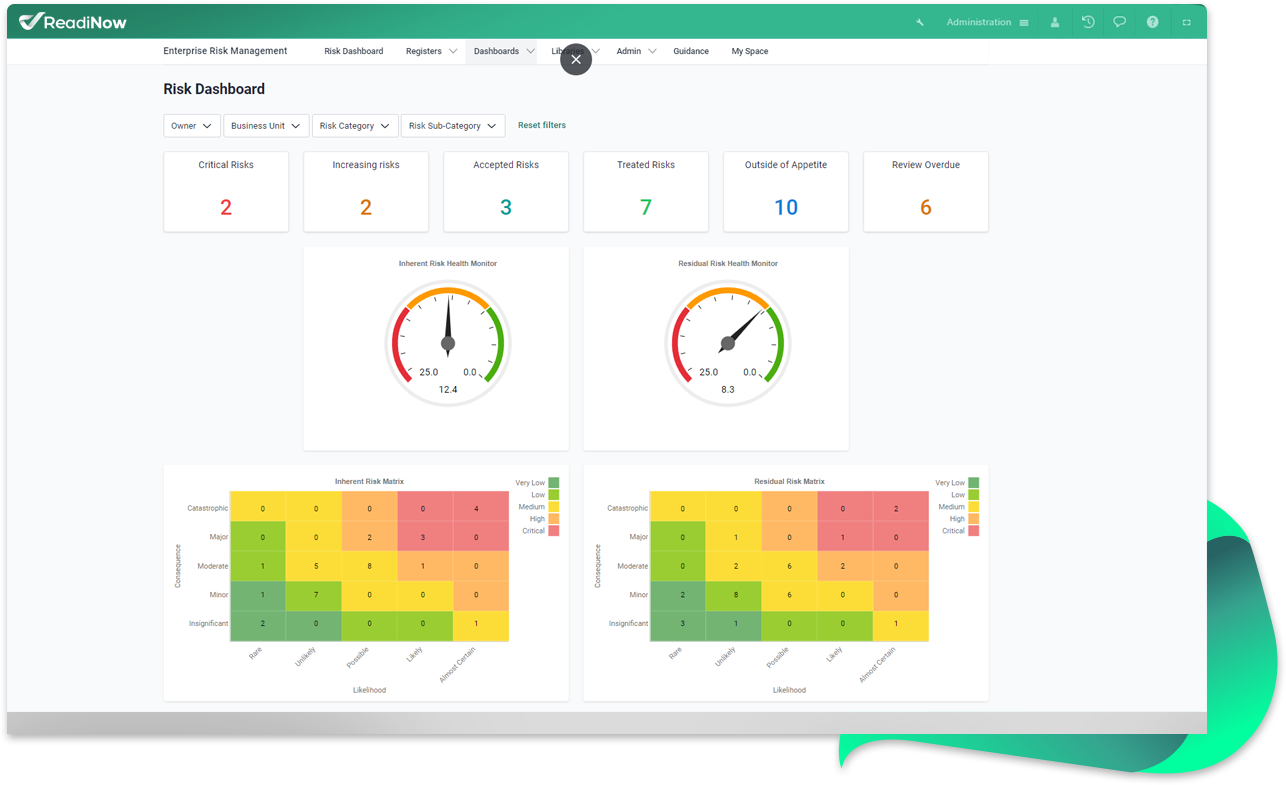Select Inherent matrix legend Critical swatch
Image resolution: width=1286 pixels, height=785 pixels.
pyautogui.click(x=554, y=531)
